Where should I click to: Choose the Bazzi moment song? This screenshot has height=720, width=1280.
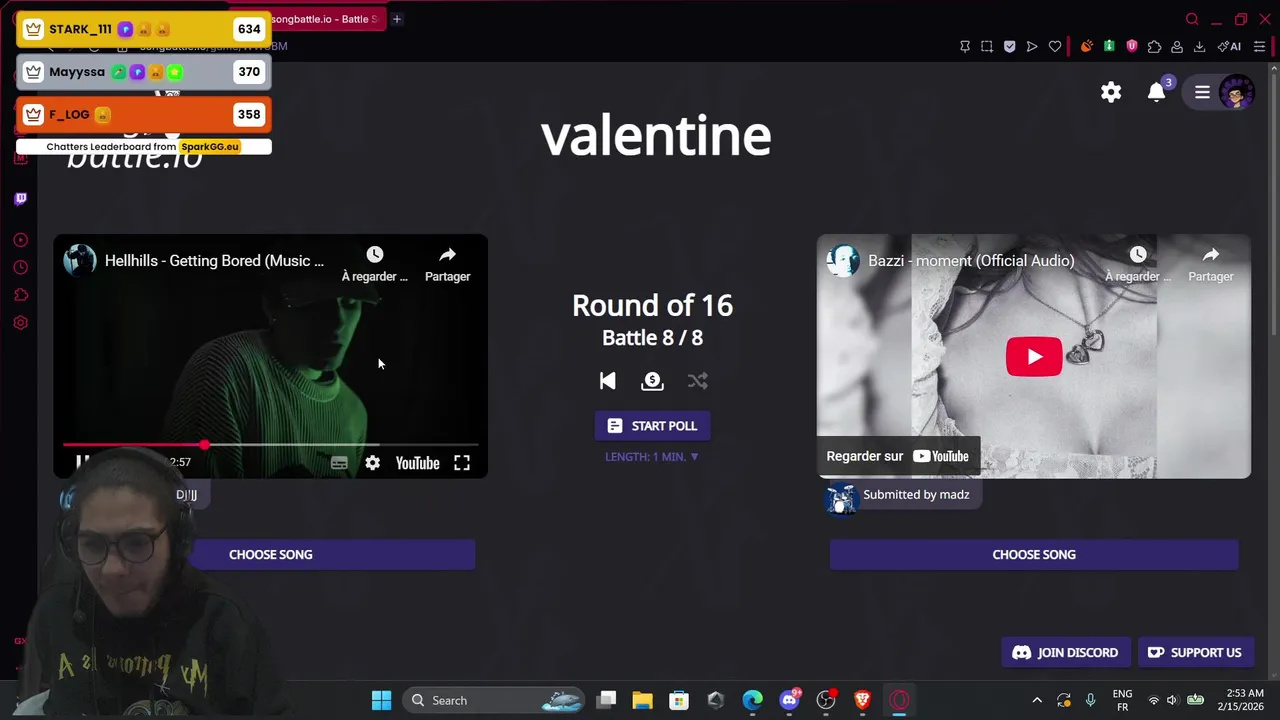click(1034, 554)
